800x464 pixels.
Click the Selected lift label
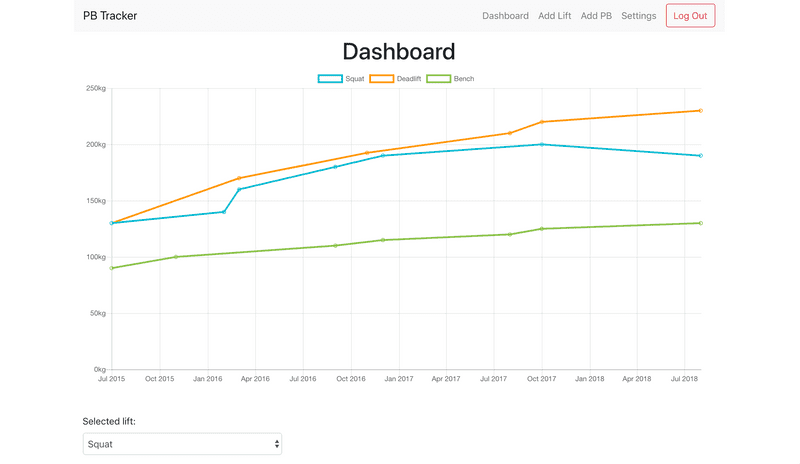click(x=109, y=421)
